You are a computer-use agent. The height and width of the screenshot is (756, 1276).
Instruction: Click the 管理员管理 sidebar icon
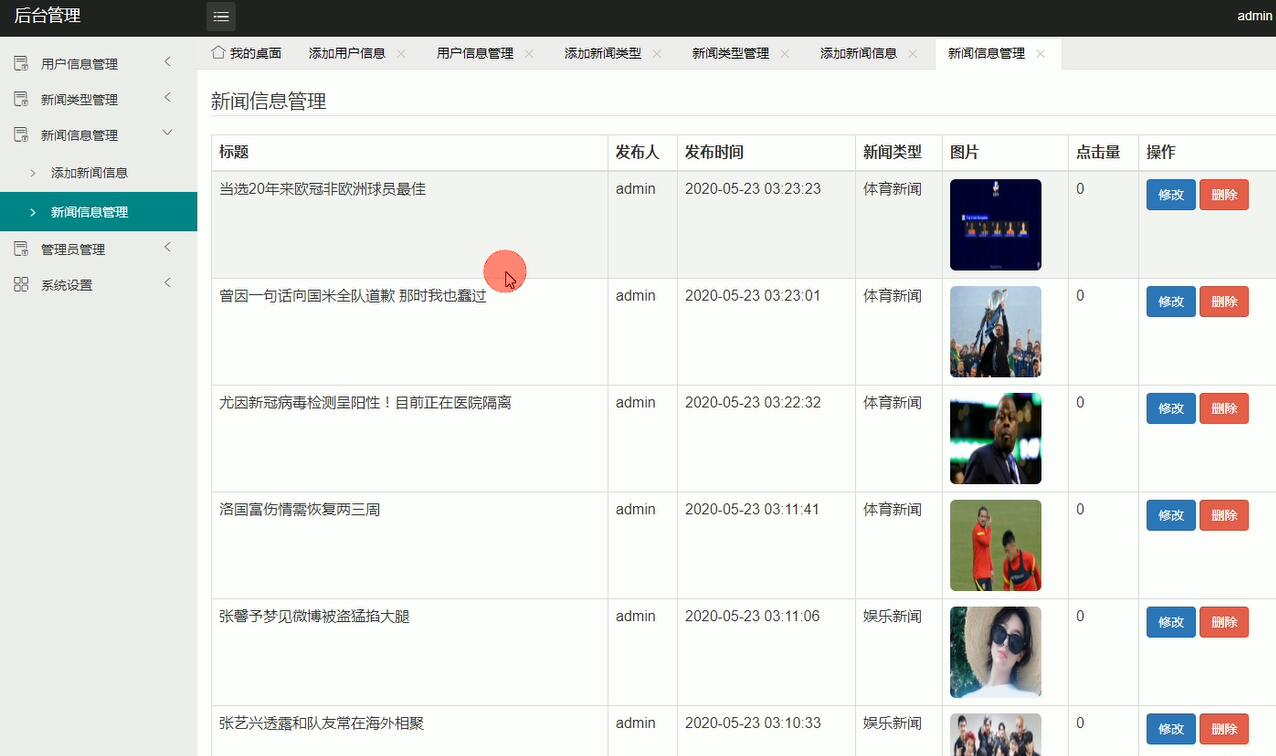pyautogui.click(x=21, y=249)
